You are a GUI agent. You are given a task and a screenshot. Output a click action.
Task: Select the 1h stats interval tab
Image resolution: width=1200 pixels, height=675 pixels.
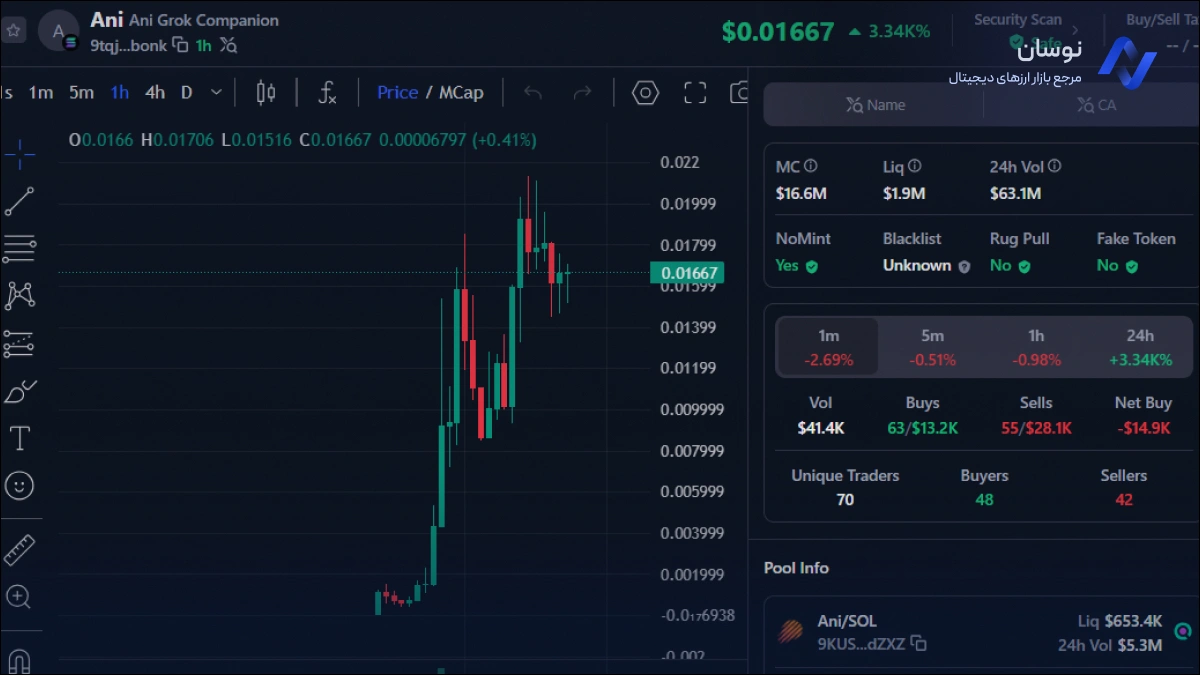coord(1036,347)
